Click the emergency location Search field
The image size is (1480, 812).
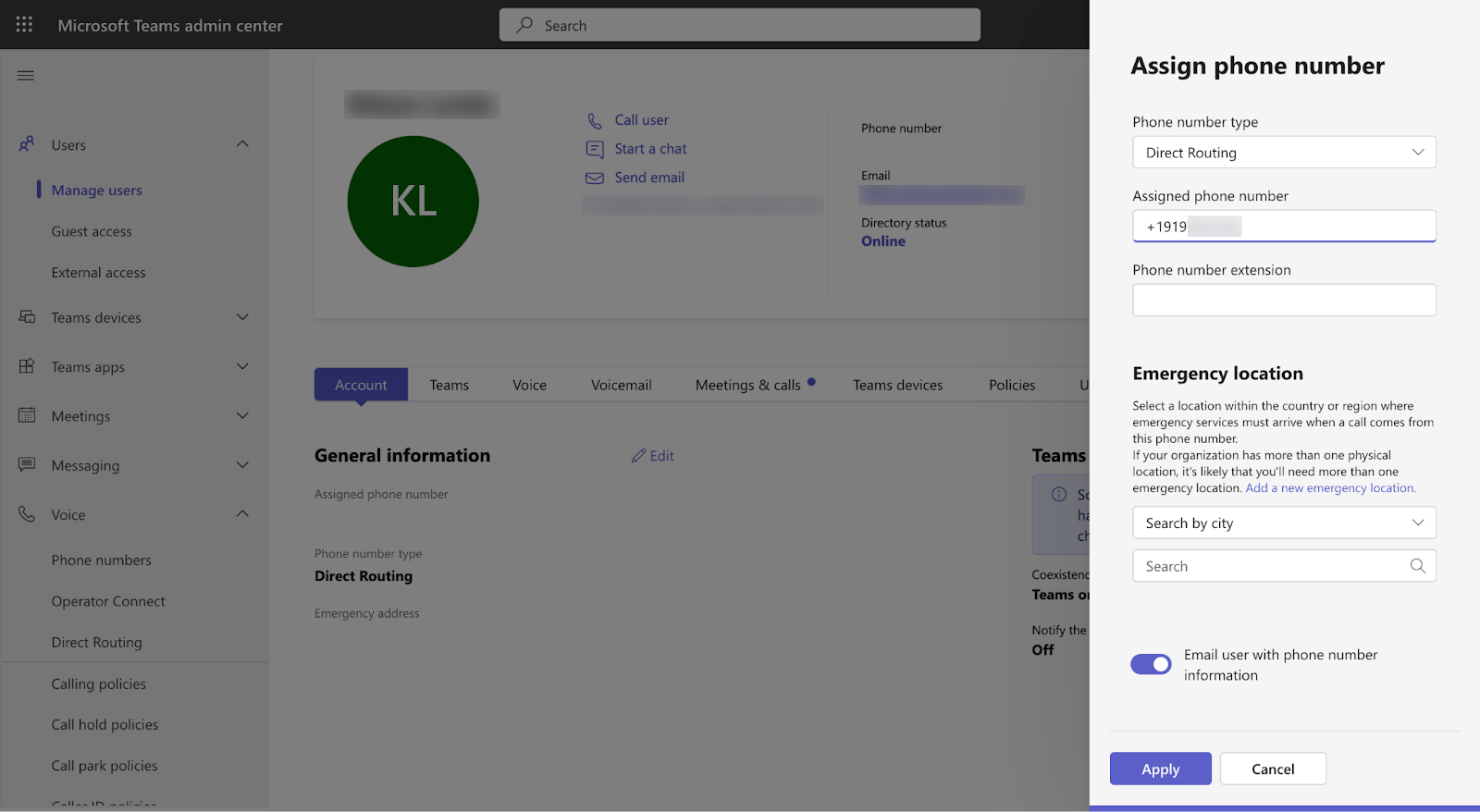[x=1284, y=566]
